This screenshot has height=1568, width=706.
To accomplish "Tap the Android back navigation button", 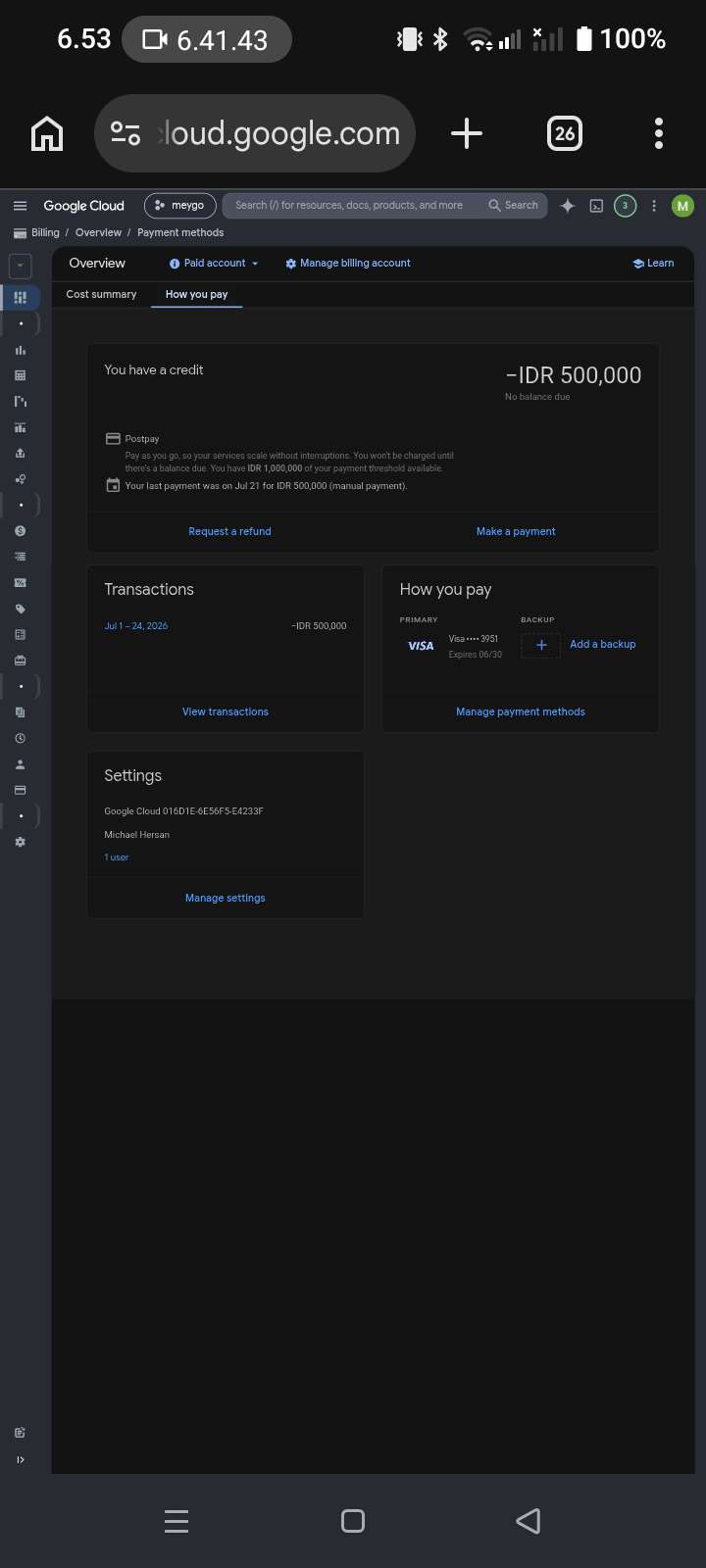I will (529, 1521).
